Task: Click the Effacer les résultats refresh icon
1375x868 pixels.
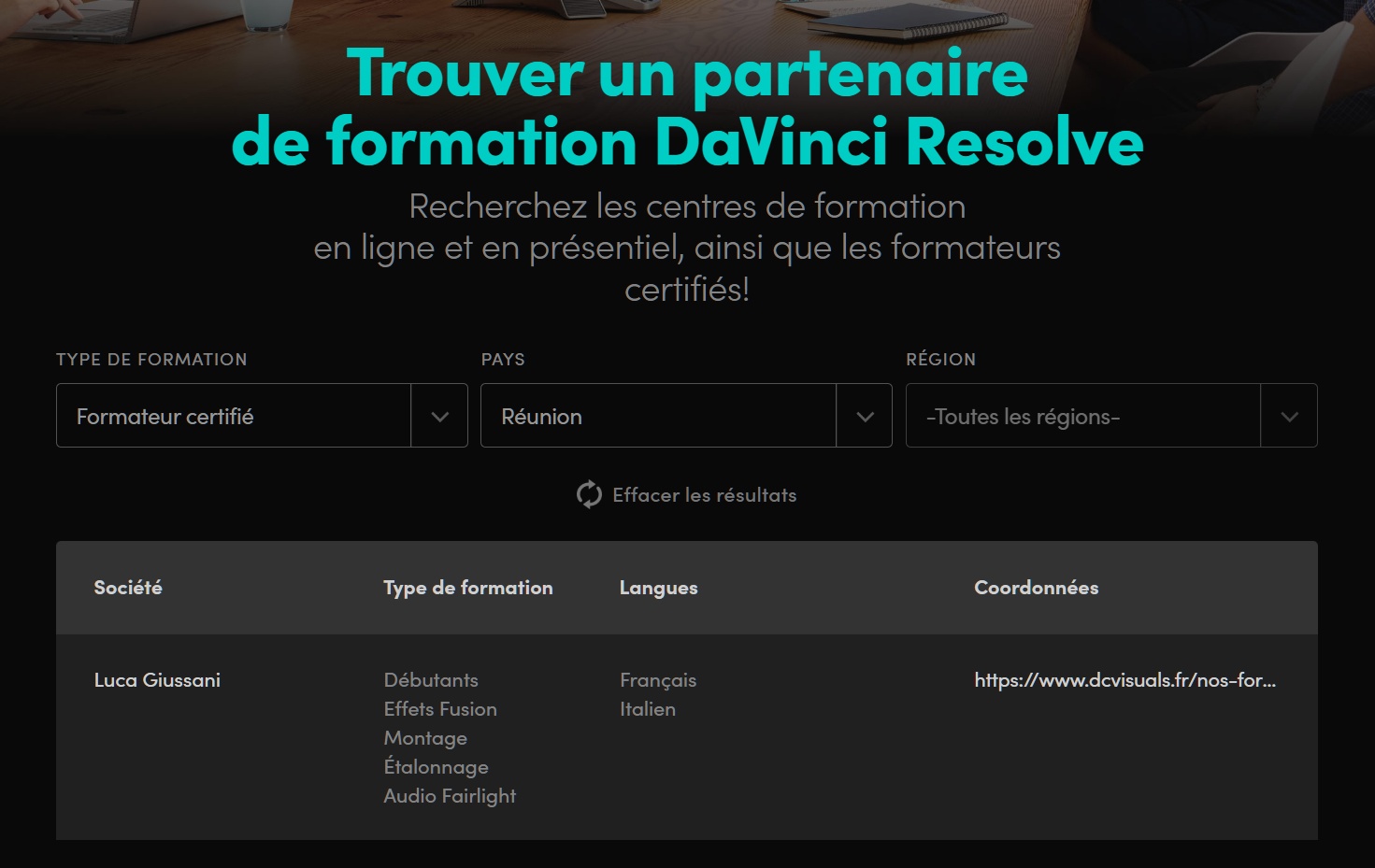Action: coord(588,494)
